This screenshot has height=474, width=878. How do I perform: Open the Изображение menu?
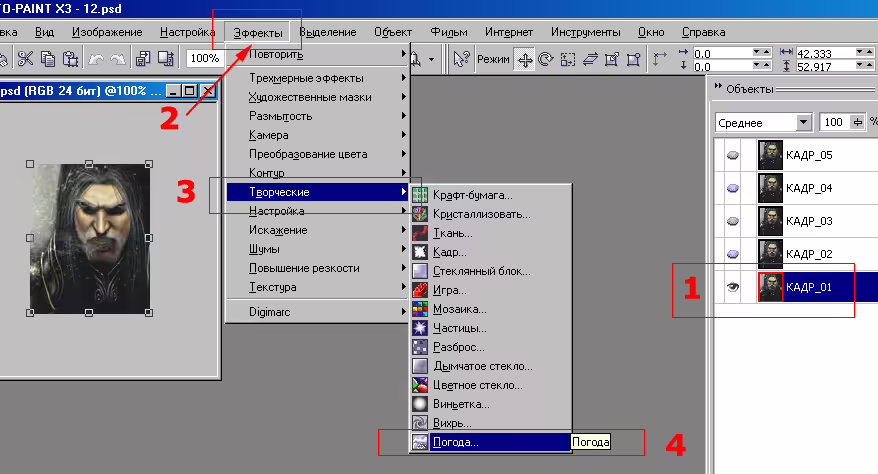(107, 32)
